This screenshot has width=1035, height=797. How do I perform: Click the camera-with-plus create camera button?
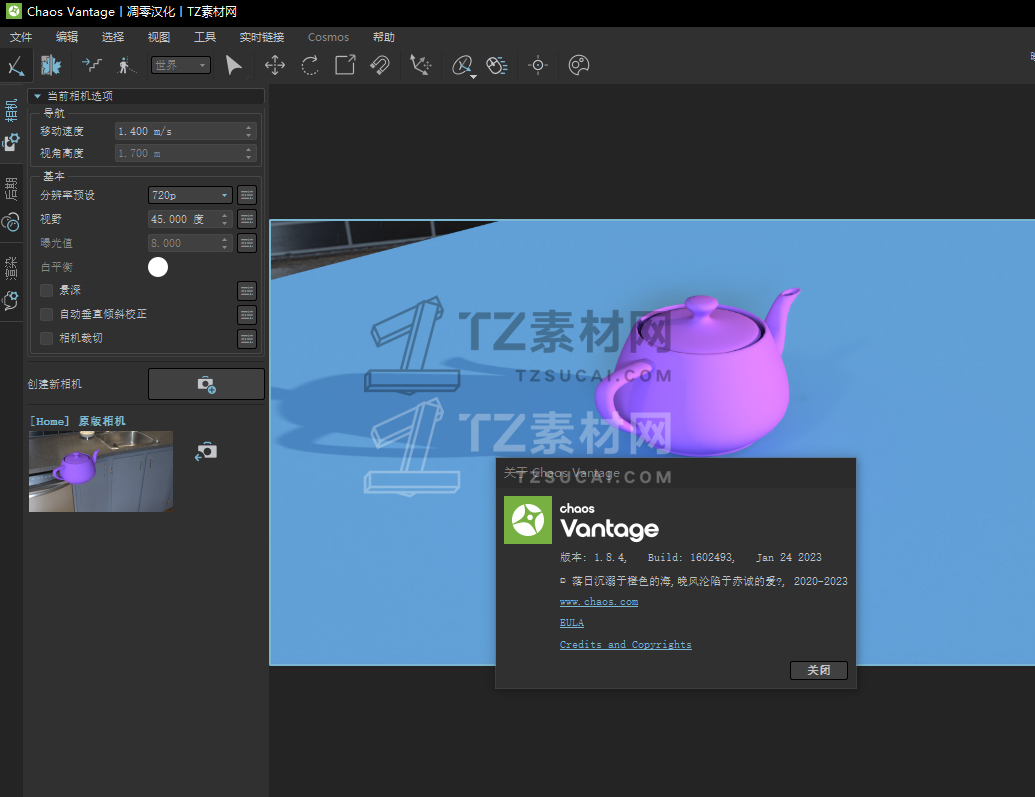click(207, 384)
